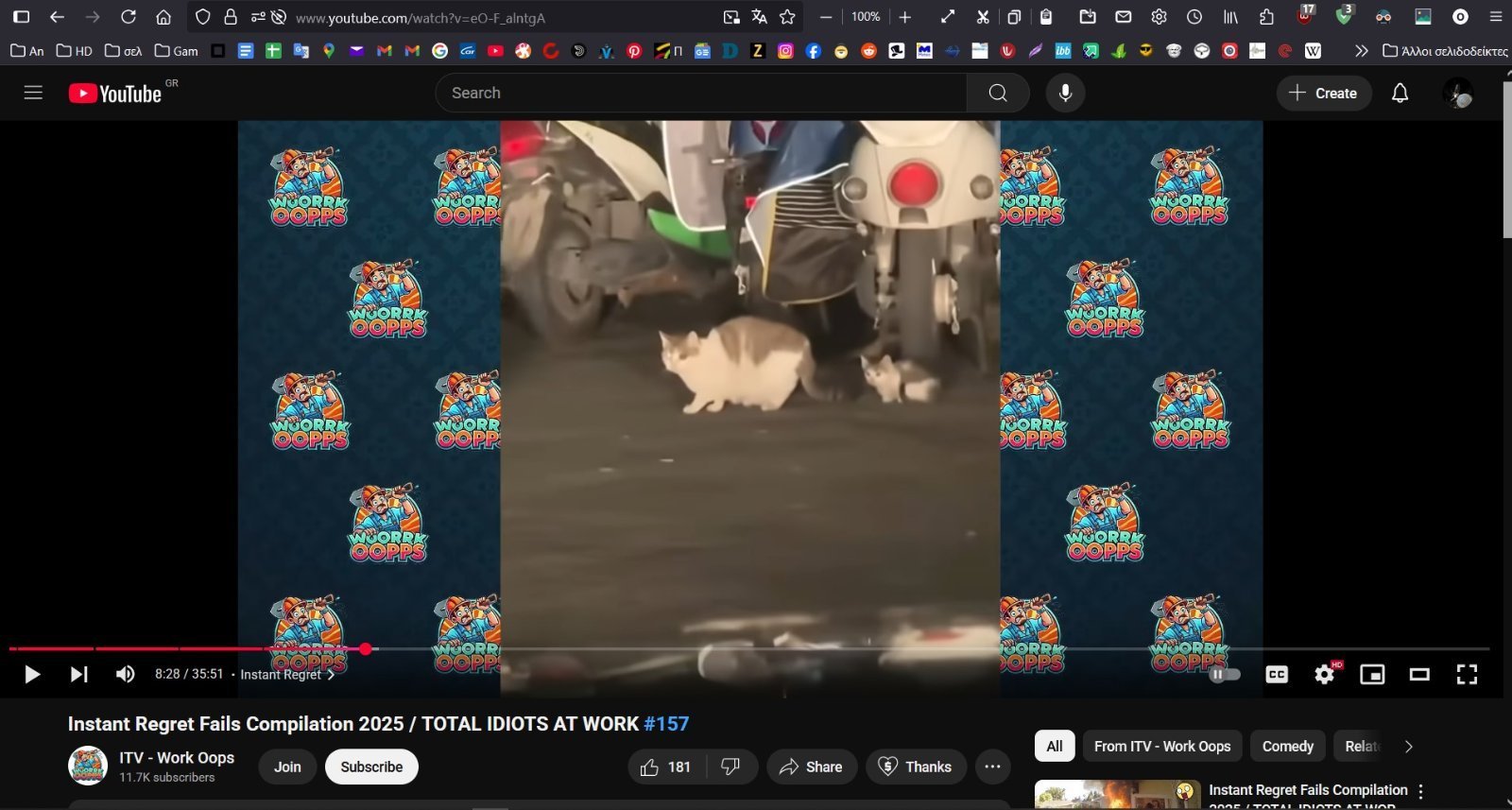
Task: Open the YouTube guide hamburger menu
Action: [x=33, y=93]
